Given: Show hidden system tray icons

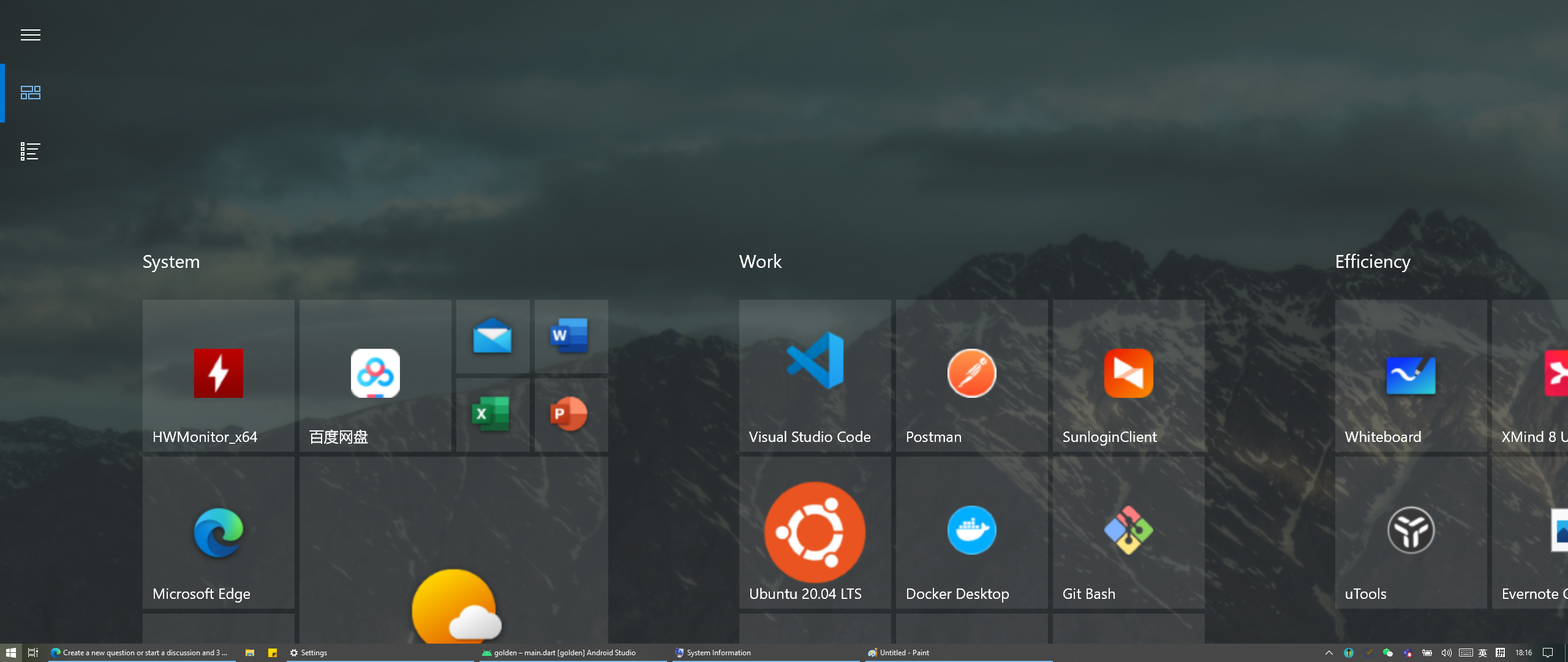Looking at the screenshot, I should tap(1329, 653).
